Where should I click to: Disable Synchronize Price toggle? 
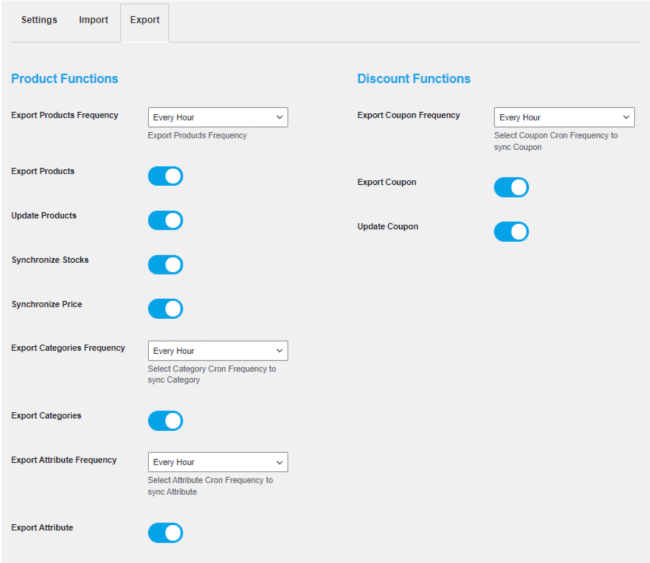click(165, 308)
